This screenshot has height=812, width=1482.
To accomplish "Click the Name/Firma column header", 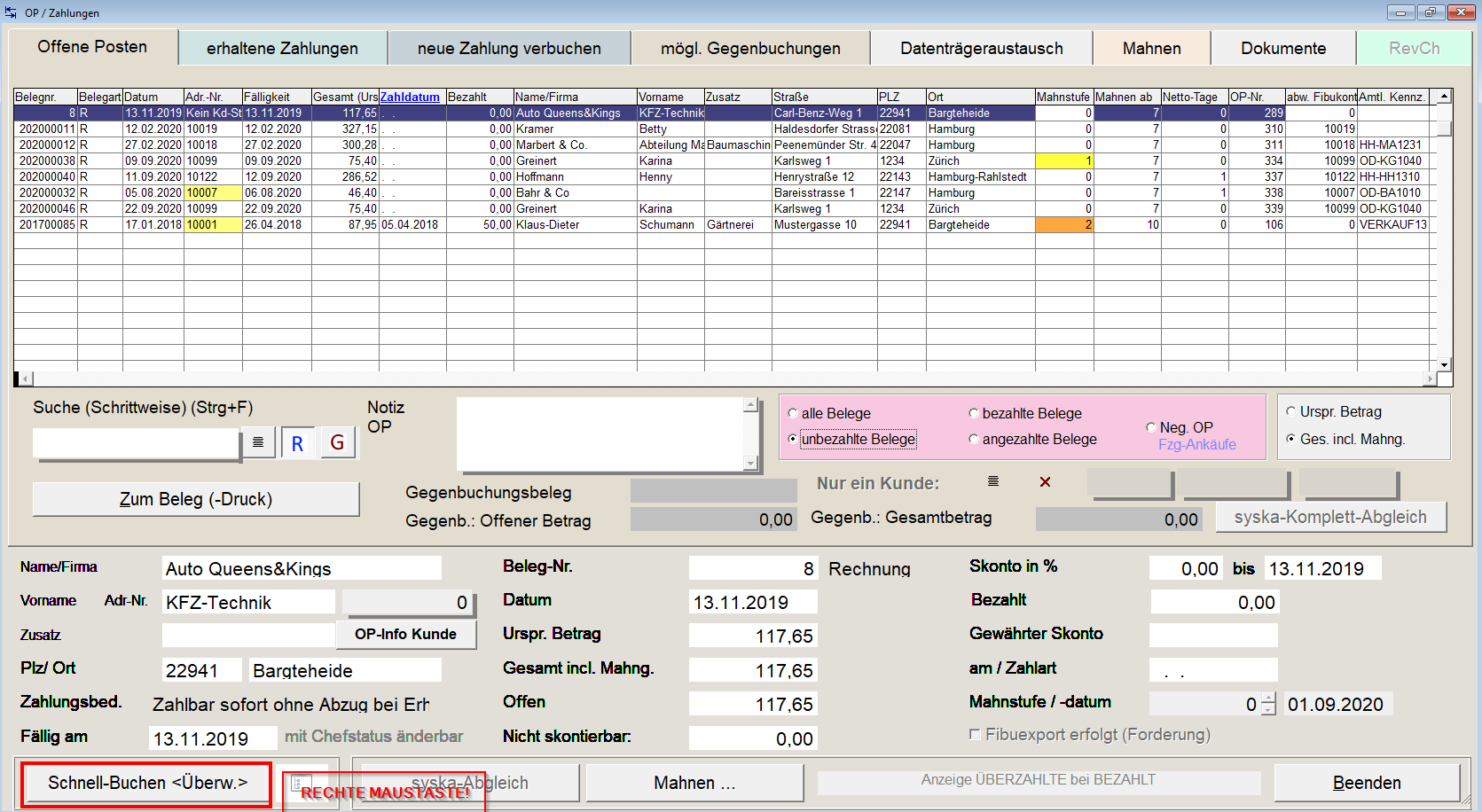I will pyautogui.click(x=576, y=97).
